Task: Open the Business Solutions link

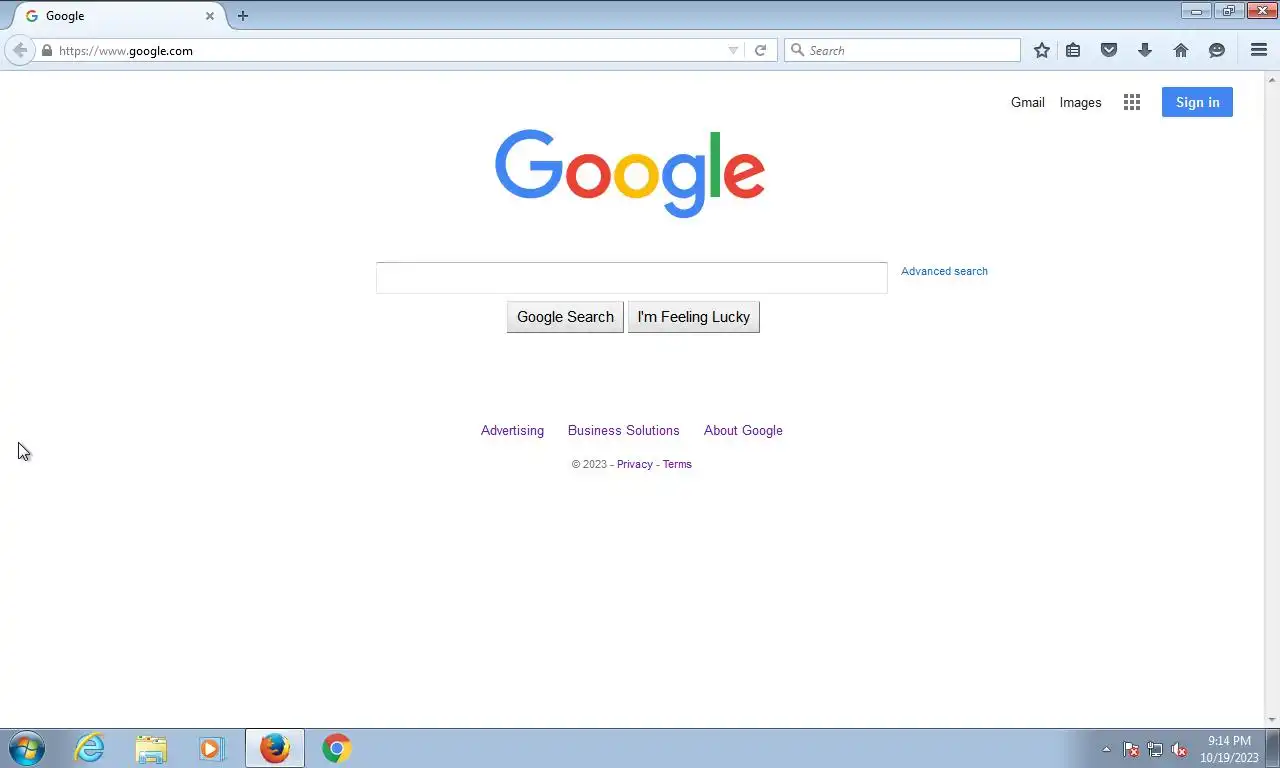Action: click(623, 430)
